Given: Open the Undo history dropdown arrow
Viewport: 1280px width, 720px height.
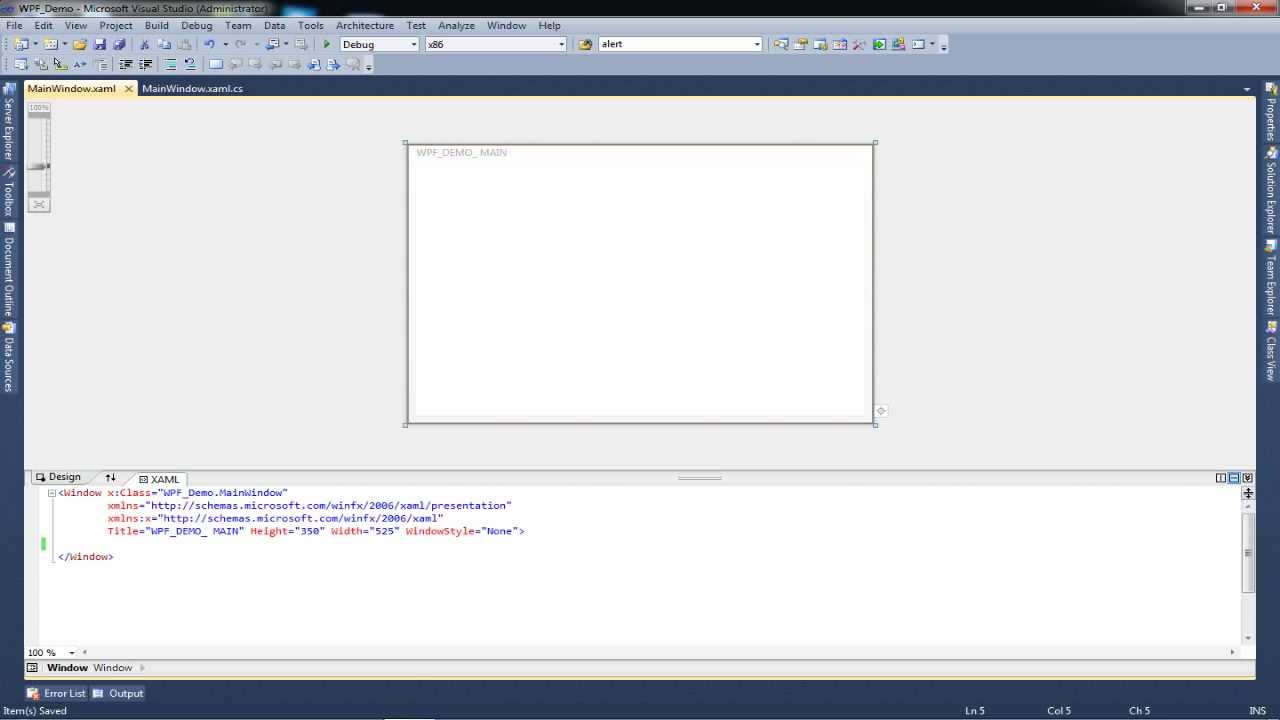Looking at the screenshot, I should click(x=225, y=44).
